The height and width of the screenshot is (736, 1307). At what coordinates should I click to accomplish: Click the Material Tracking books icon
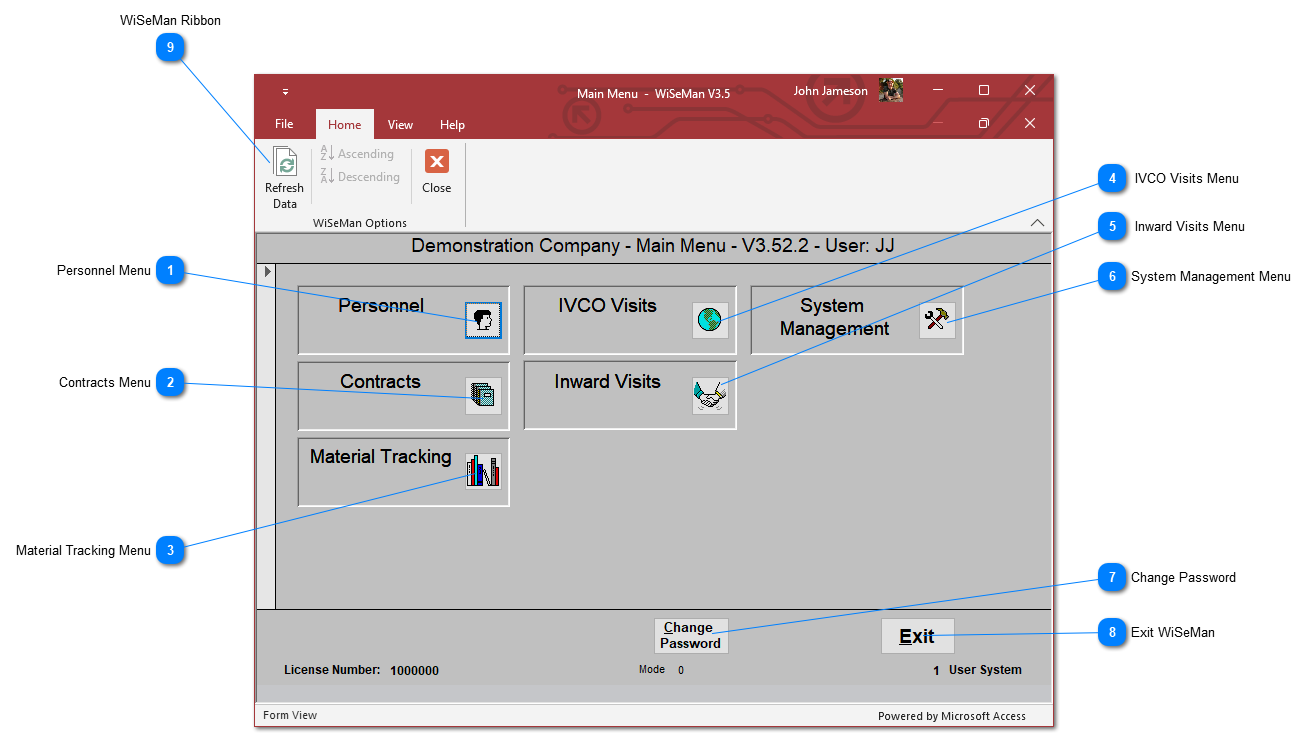tap(483, 471)
